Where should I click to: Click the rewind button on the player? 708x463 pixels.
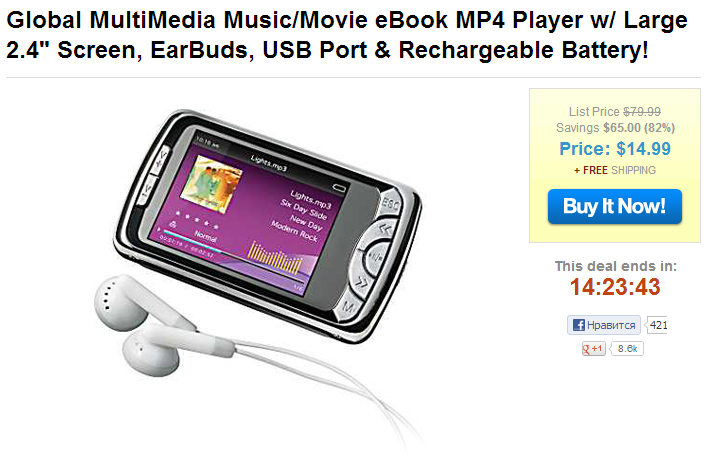pos(383,230)
